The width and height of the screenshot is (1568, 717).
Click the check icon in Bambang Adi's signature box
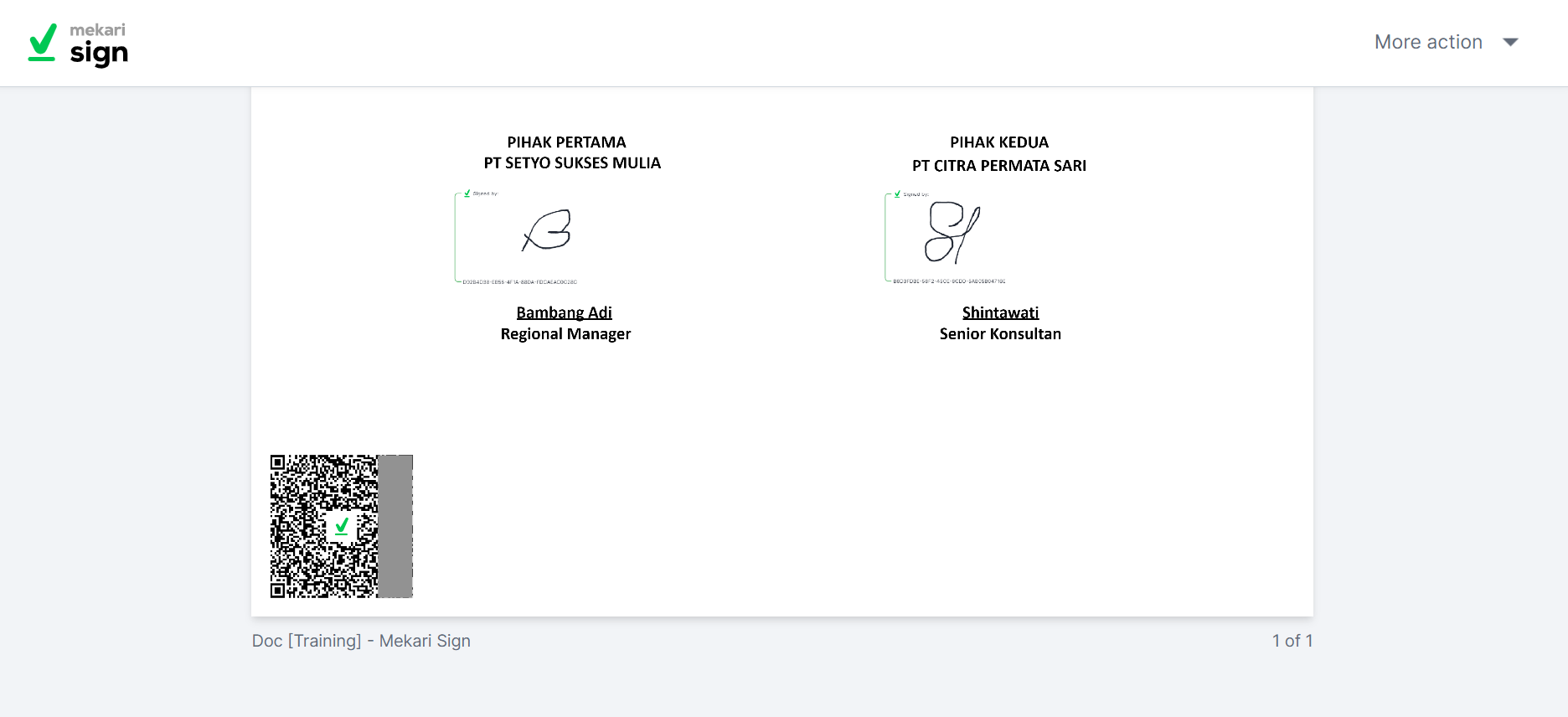click(x=467, y=193)
